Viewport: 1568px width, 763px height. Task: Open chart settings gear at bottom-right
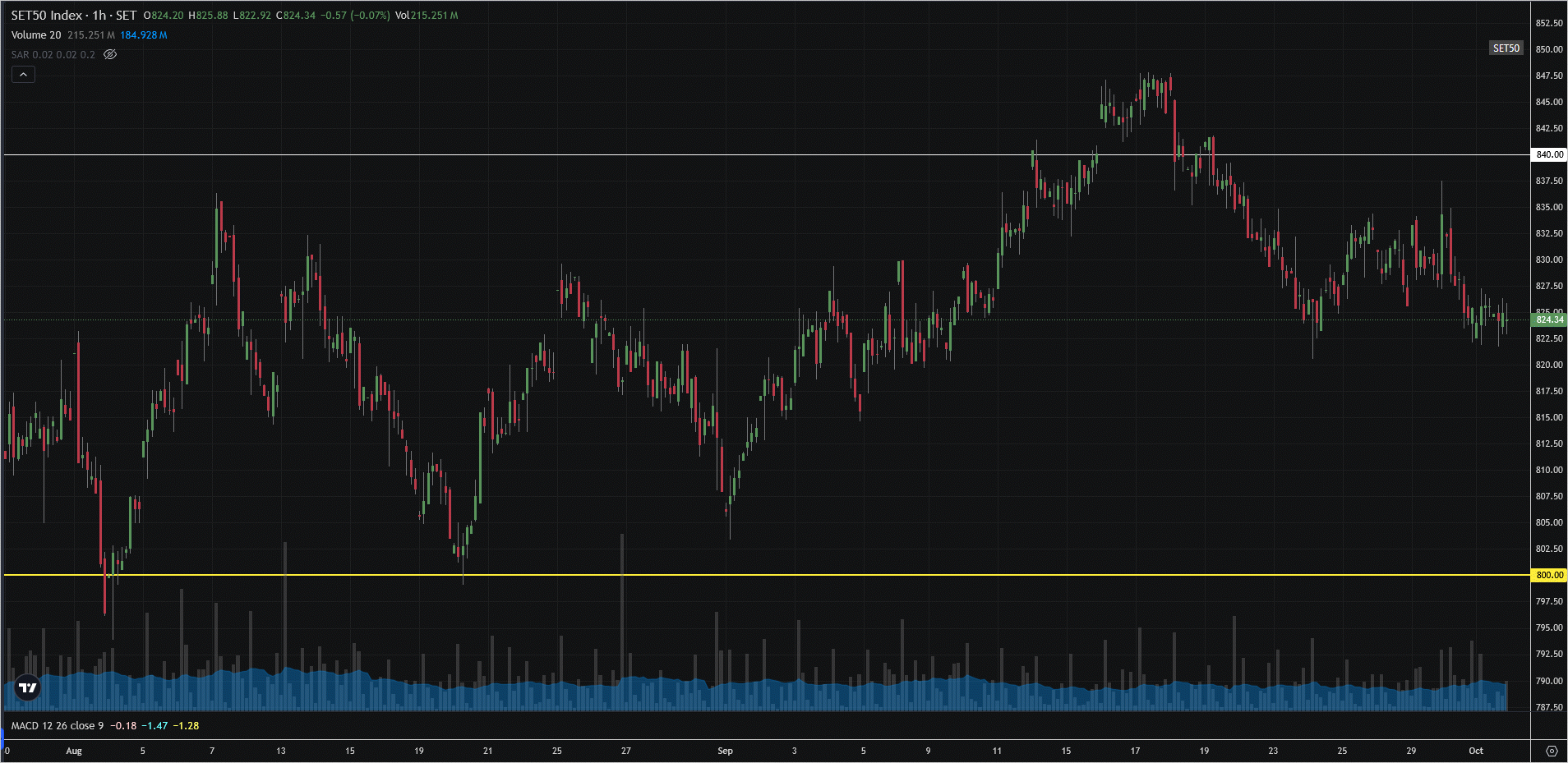click(x=1551, y=751)
